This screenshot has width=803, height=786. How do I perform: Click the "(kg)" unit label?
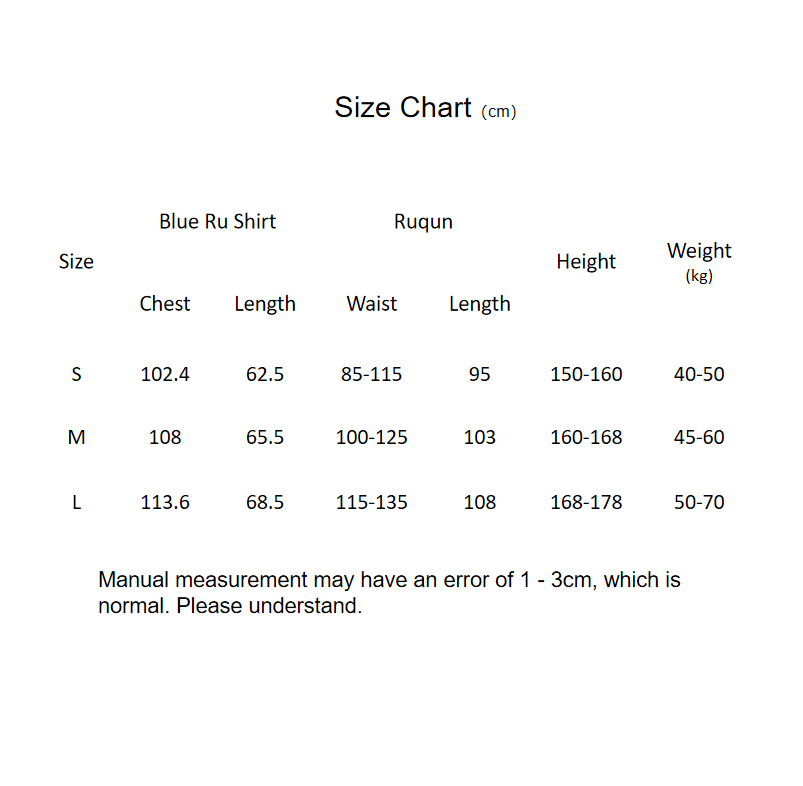click(699, 276)
